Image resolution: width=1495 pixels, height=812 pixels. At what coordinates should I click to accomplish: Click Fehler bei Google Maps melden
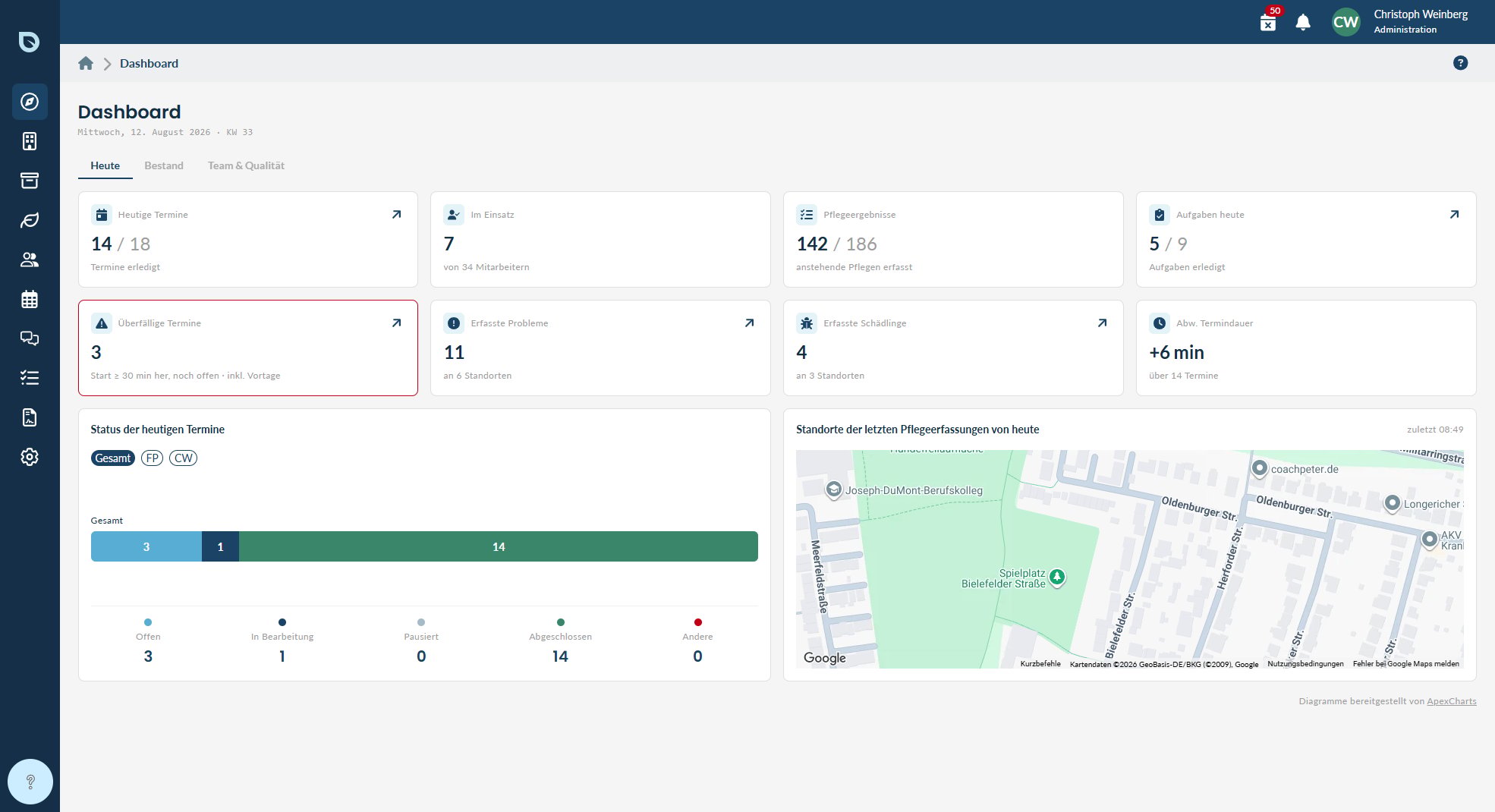pyautogui.click(x=1406, y=664)
